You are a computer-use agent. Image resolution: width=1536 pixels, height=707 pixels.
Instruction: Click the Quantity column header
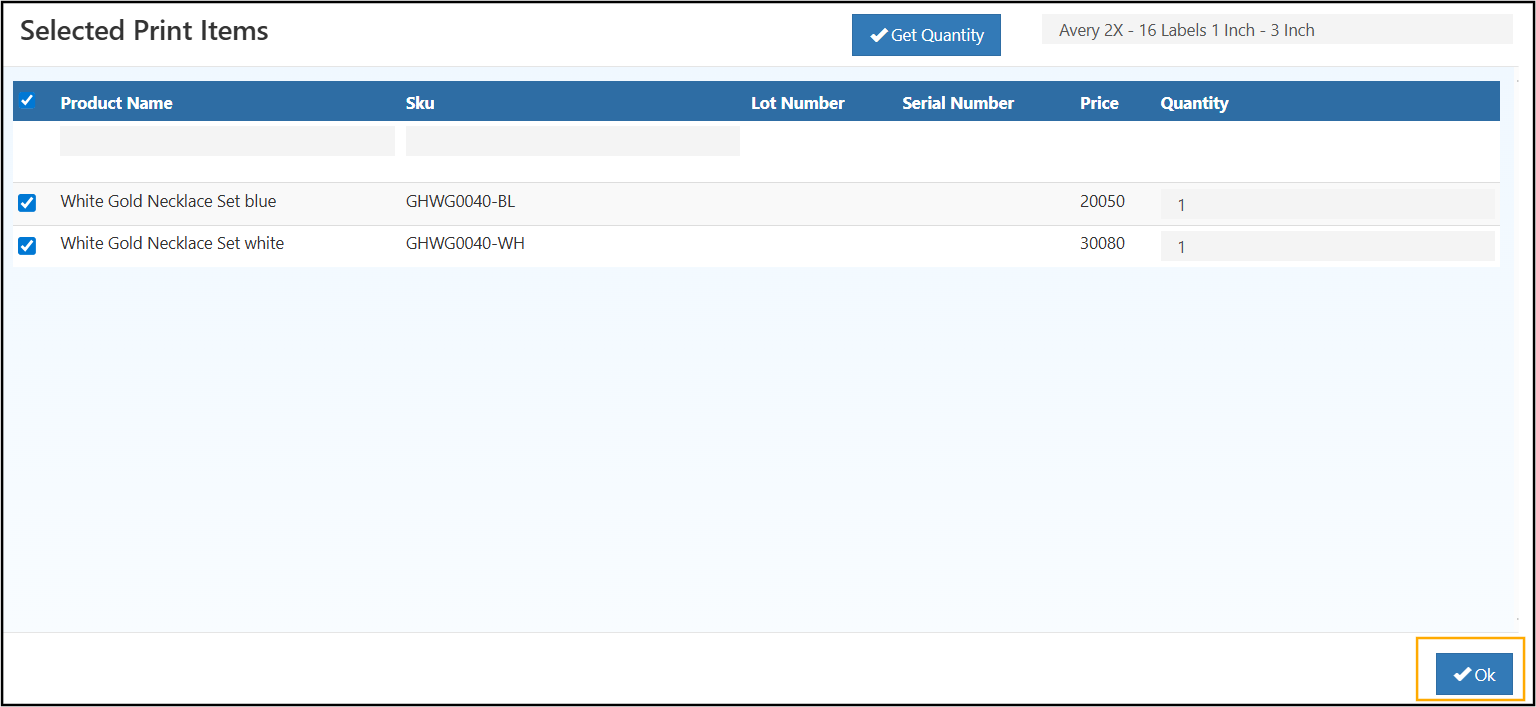click(x=1194, y=103)
